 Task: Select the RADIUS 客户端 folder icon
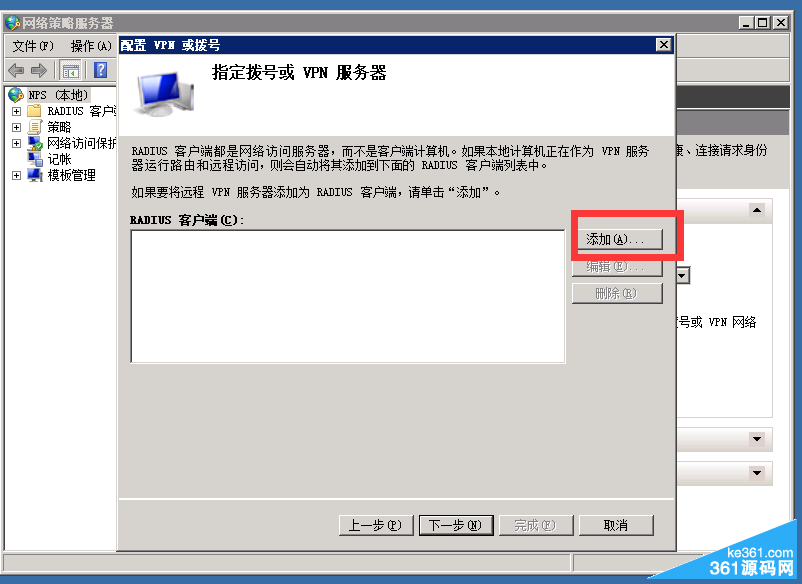34,111
